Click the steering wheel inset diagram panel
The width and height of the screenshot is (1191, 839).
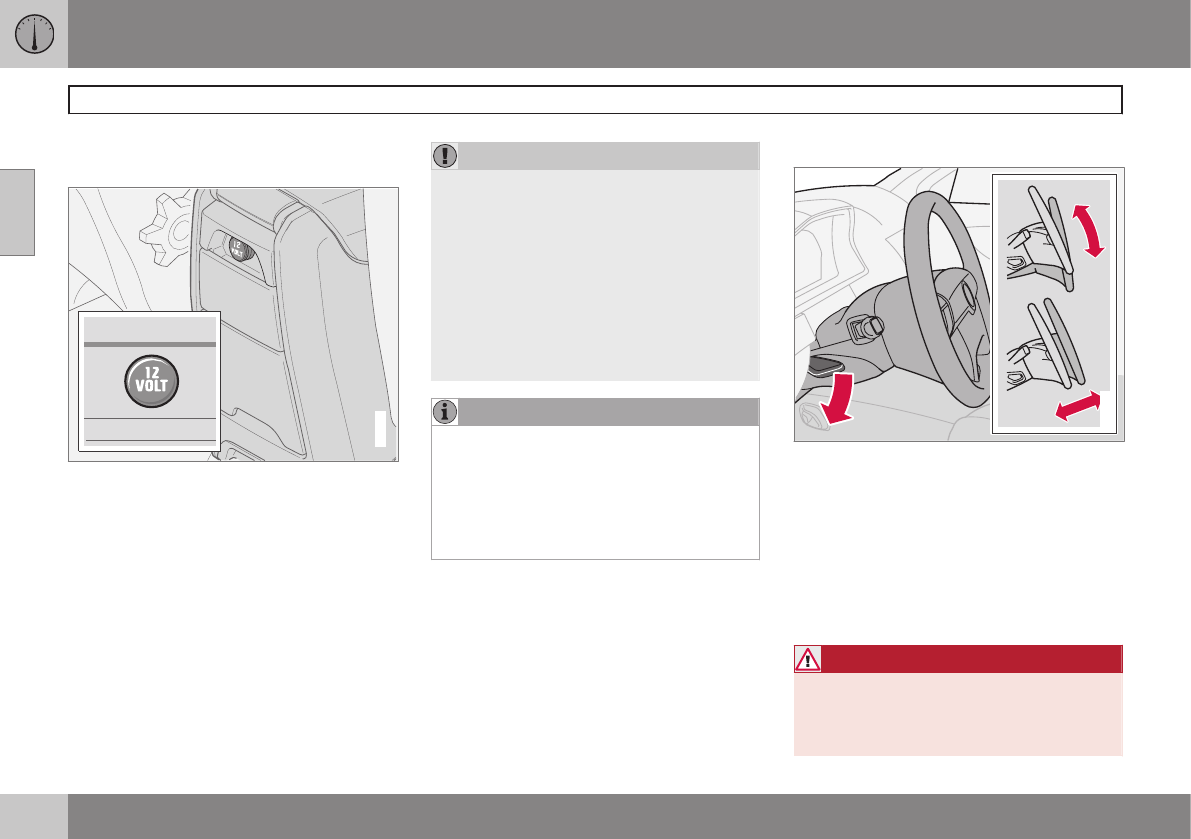(x=1054, y=304)
